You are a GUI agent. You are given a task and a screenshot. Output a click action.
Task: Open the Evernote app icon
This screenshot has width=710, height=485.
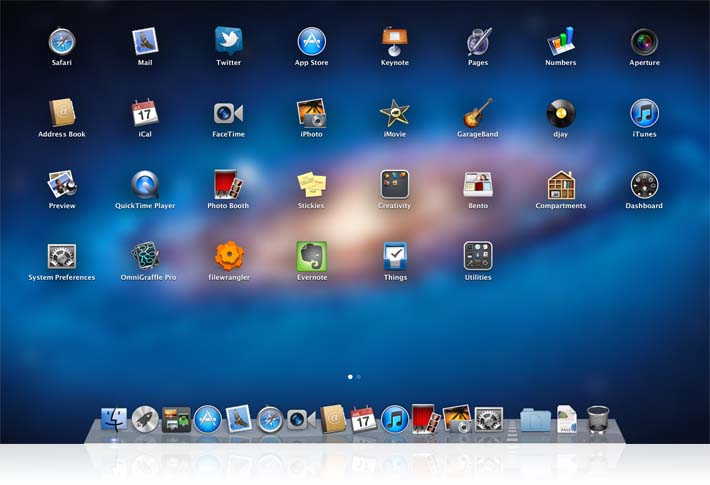click(311, 256)
